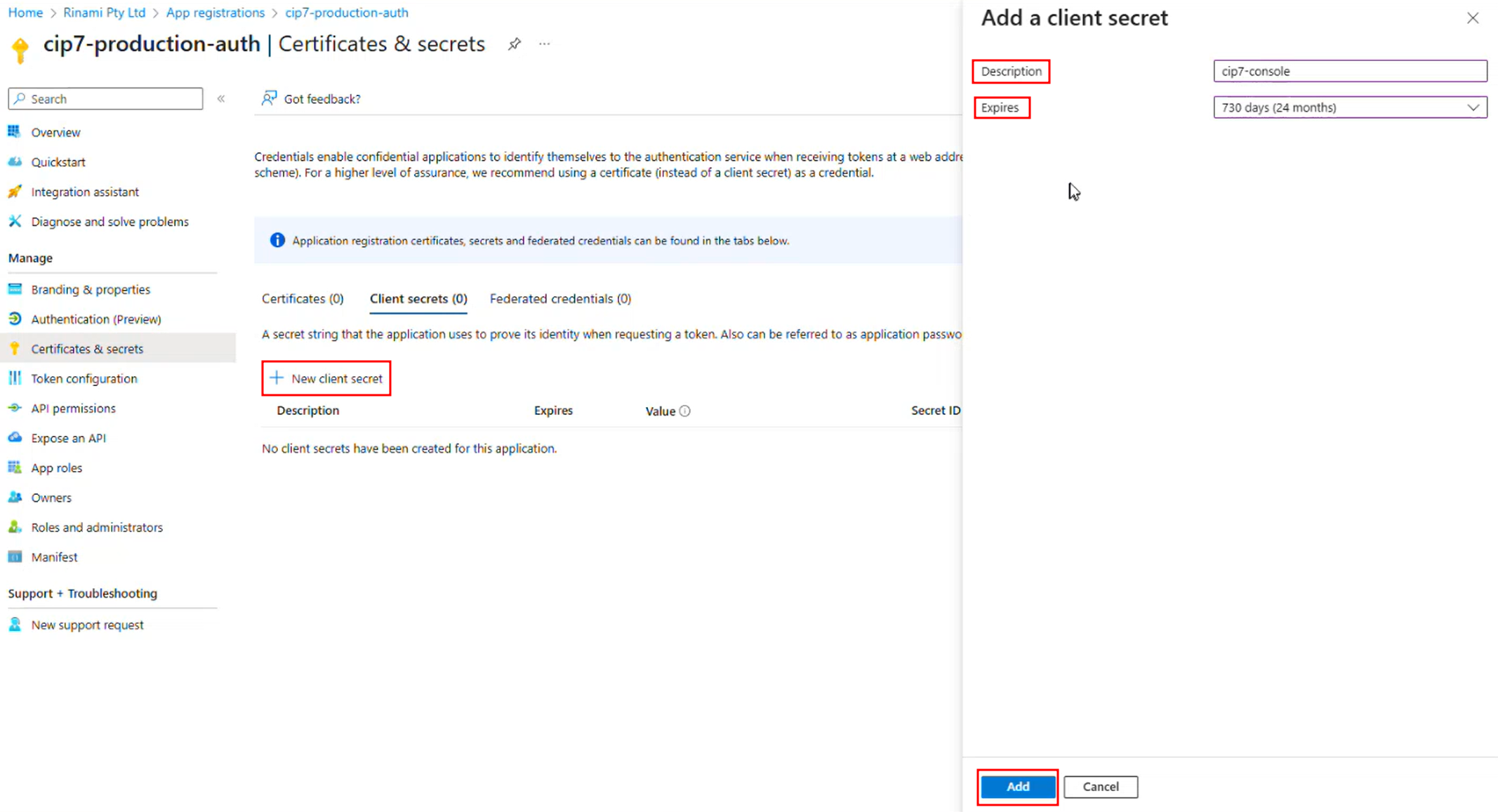Click the Integration assistant rocket icon
The height and width of the screenshot is (812, 1498).
pos(14,191)
